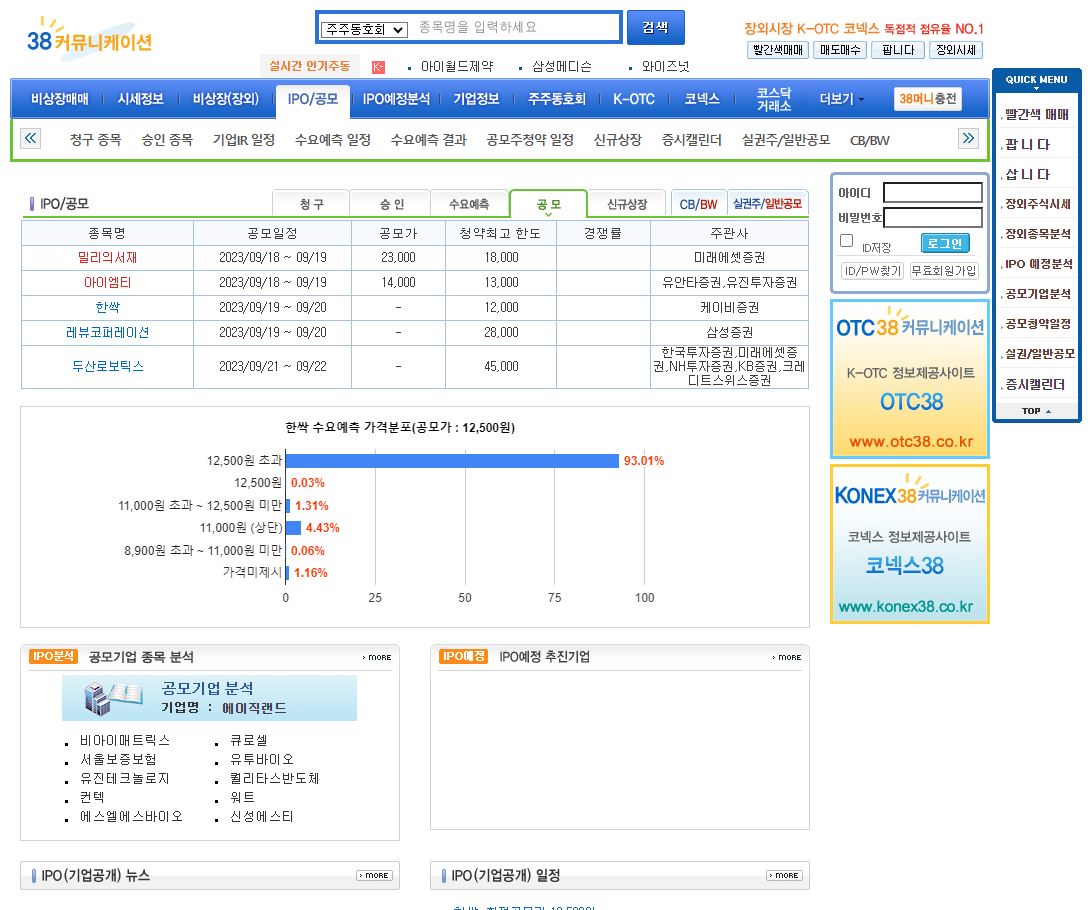Click the 아이디 input field
1092x910 pixels.
click(x=933, y=192)
